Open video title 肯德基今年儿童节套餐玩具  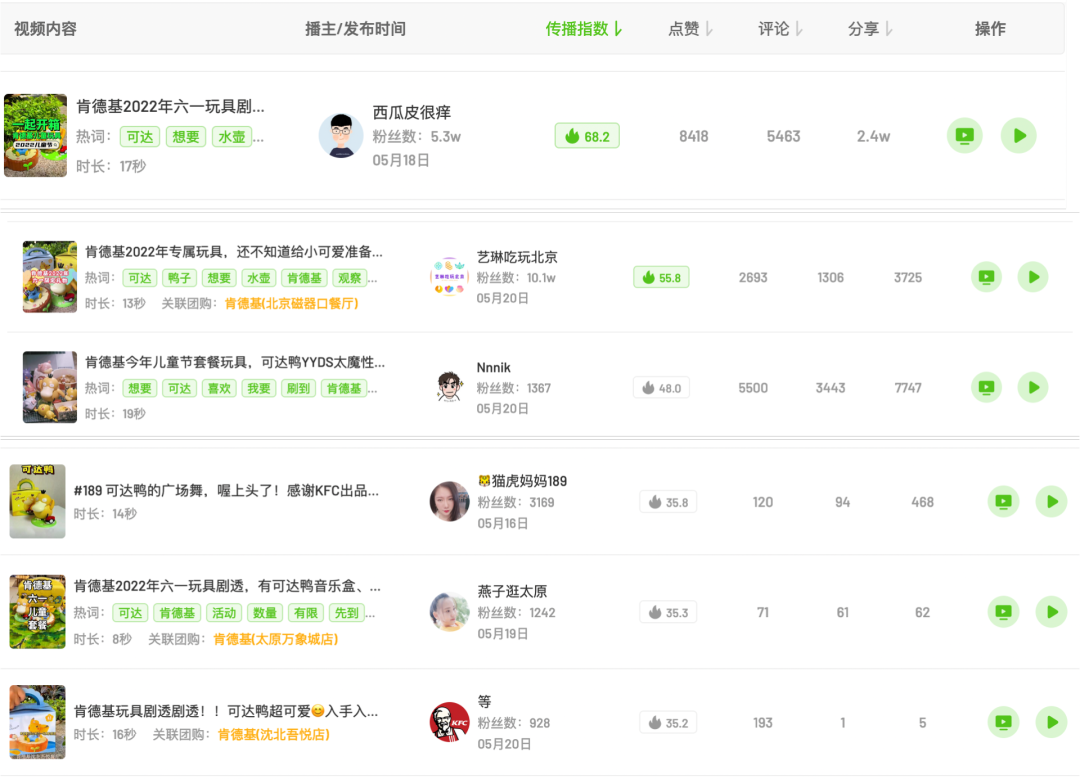[235, 362]
